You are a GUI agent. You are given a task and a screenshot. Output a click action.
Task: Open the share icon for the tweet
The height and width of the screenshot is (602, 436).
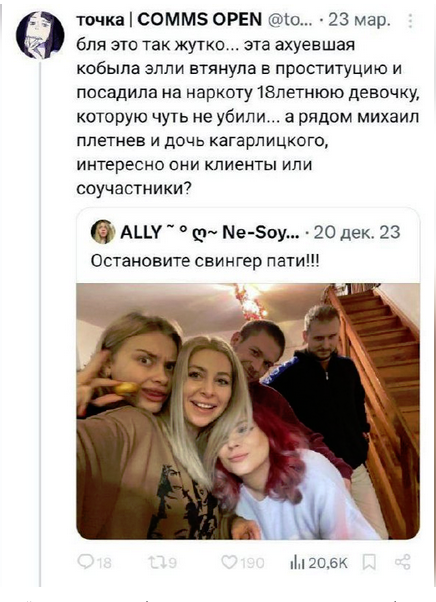[x=403, y=562]
